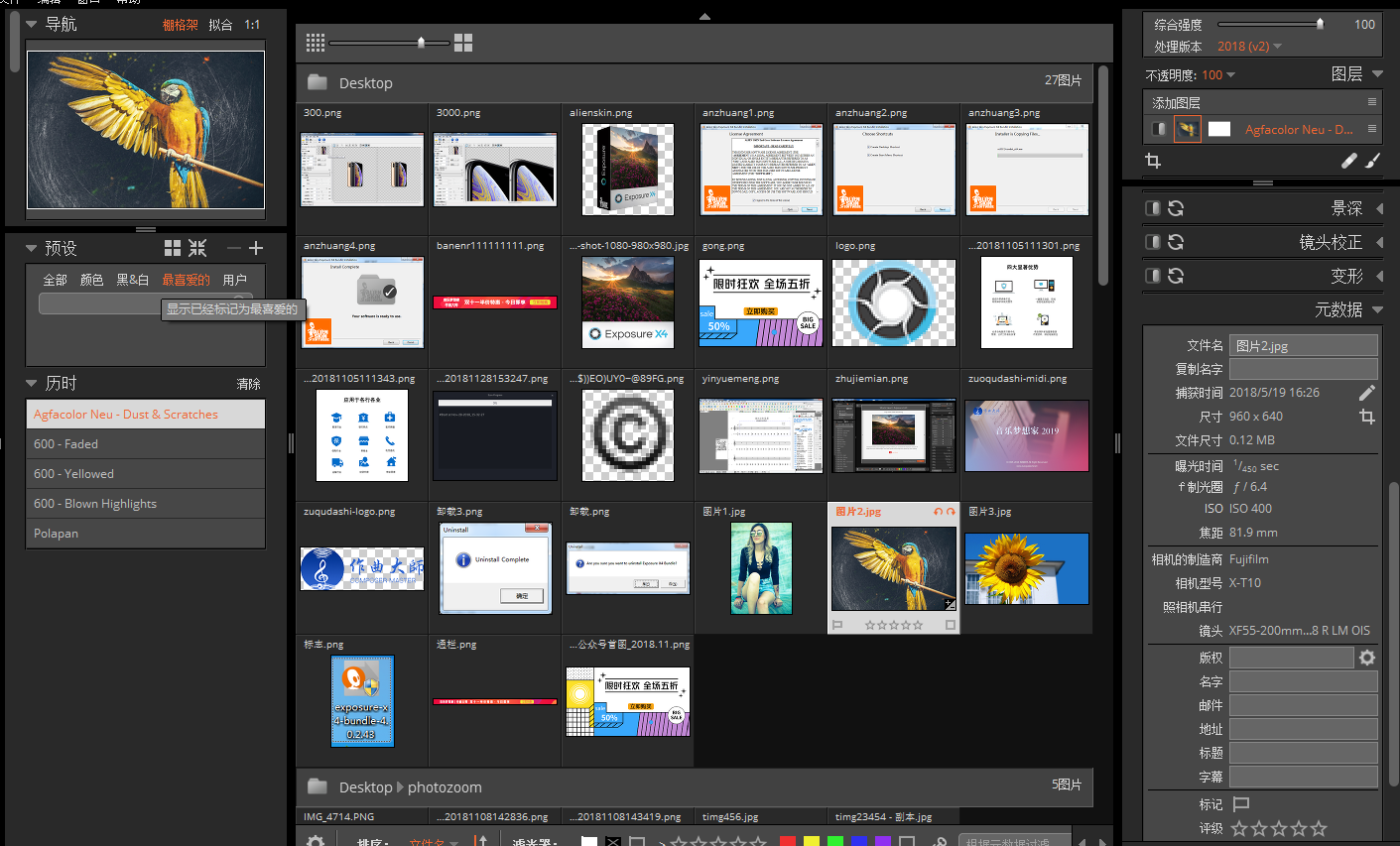Toggle the 镜头校正 panel on/off switch

coord(1153,242)
